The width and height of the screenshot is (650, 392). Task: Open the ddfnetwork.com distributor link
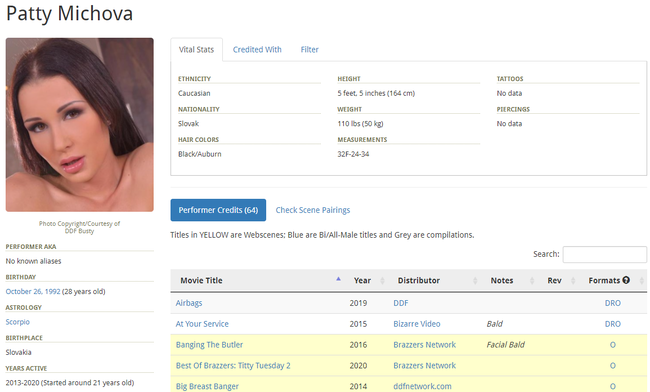(422, 386)
